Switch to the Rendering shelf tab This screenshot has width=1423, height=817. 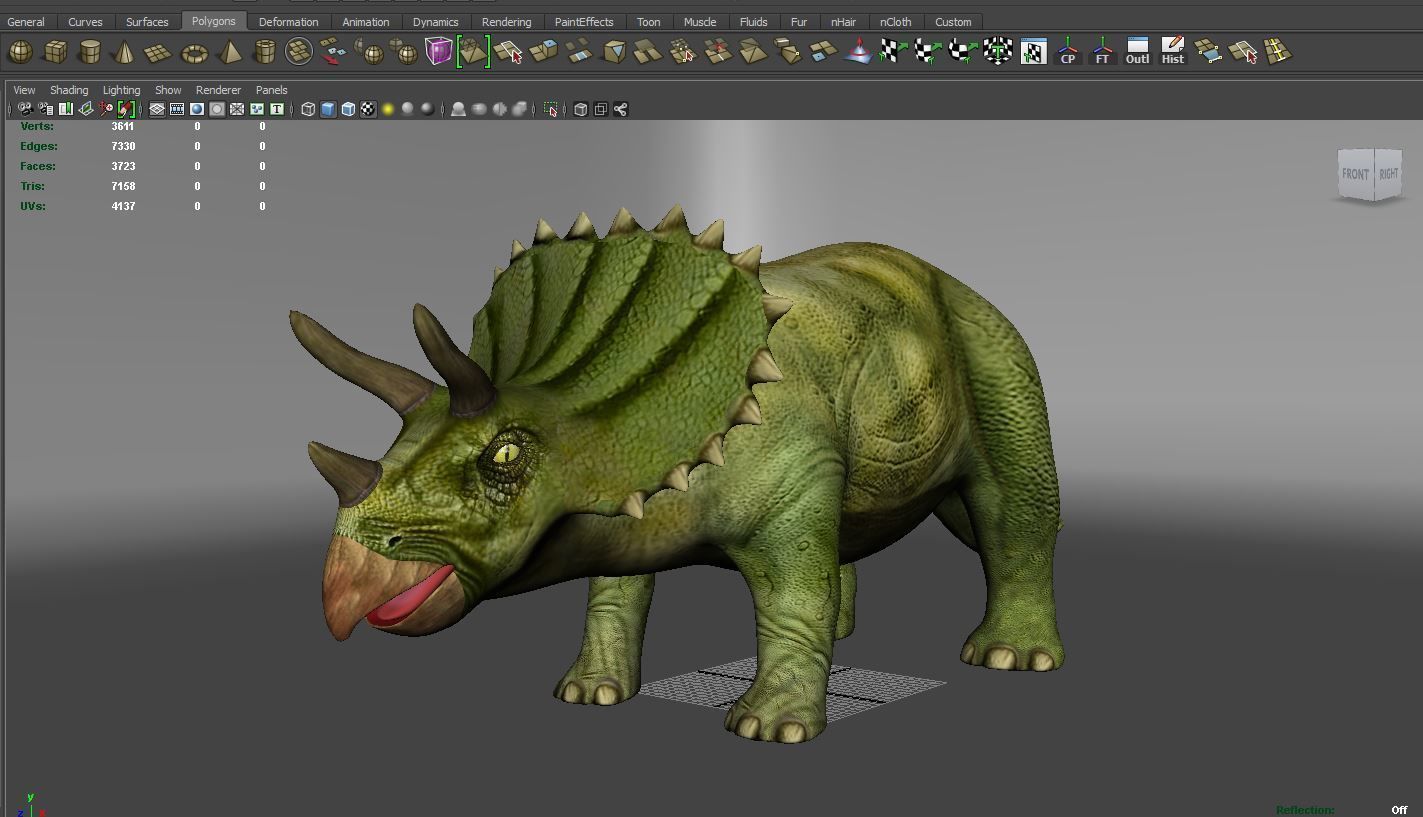point(506,21)
